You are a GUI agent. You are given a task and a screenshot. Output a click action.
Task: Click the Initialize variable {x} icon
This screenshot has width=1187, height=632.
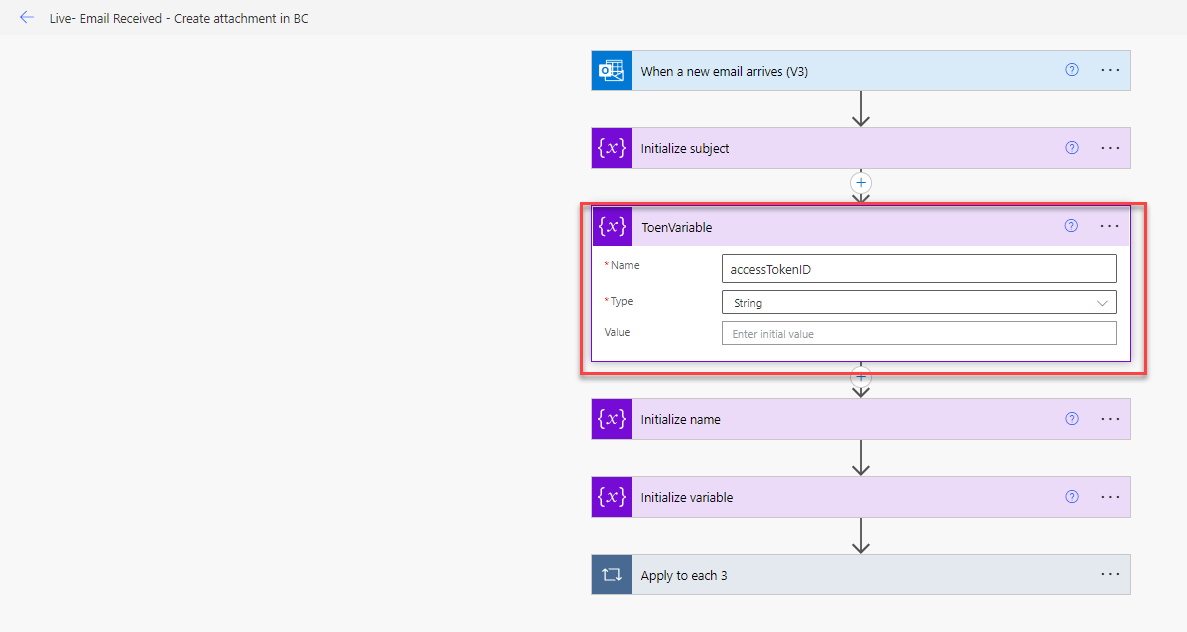[x=611, y=497]
